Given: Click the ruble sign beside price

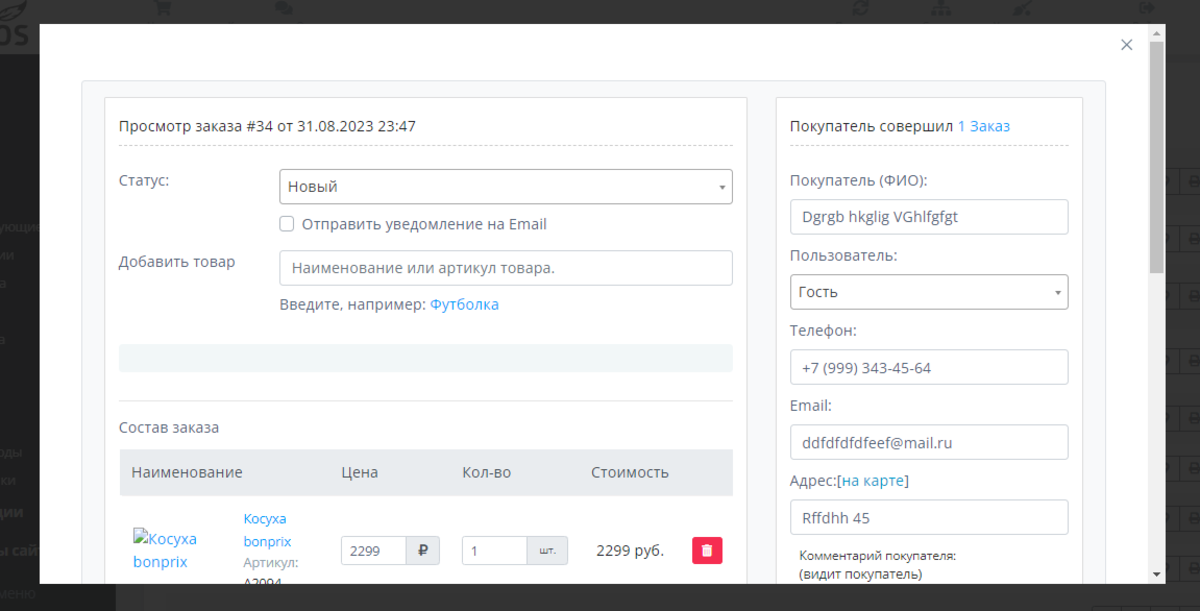Looking at the screenshot, I should (423, 550).
